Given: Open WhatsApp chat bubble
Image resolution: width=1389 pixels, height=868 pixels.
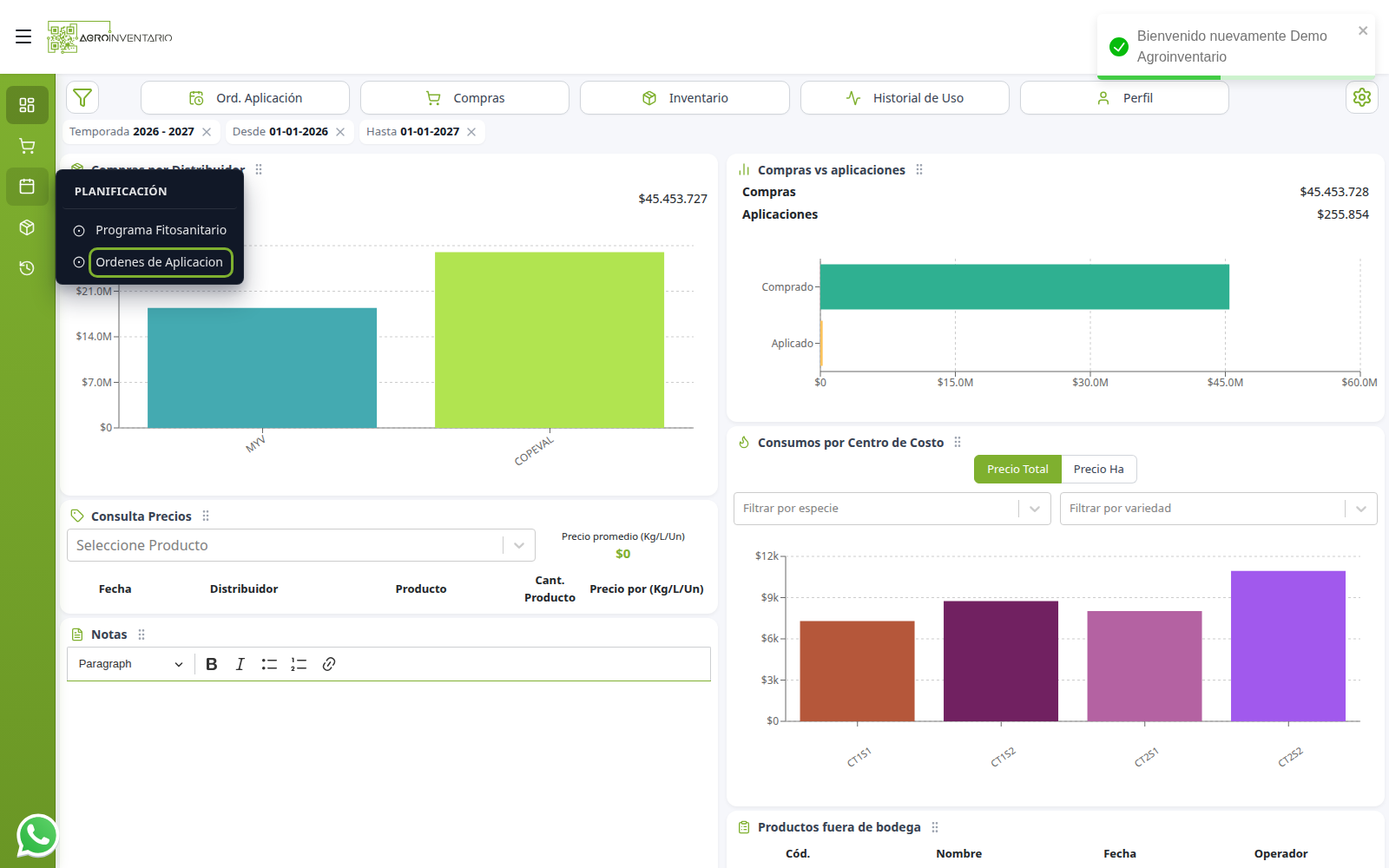Looking at the screenshot, I should [37, 836].
